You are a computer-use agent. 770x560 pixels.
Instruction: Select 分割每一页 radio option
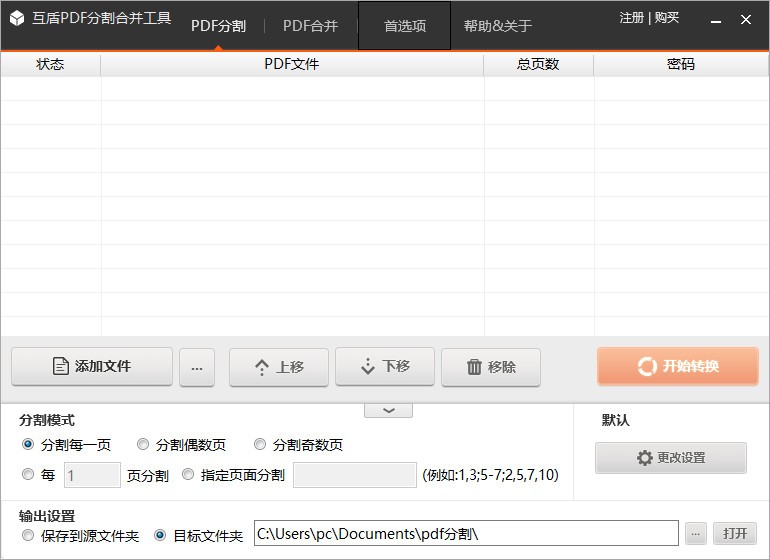click(28, 445)
